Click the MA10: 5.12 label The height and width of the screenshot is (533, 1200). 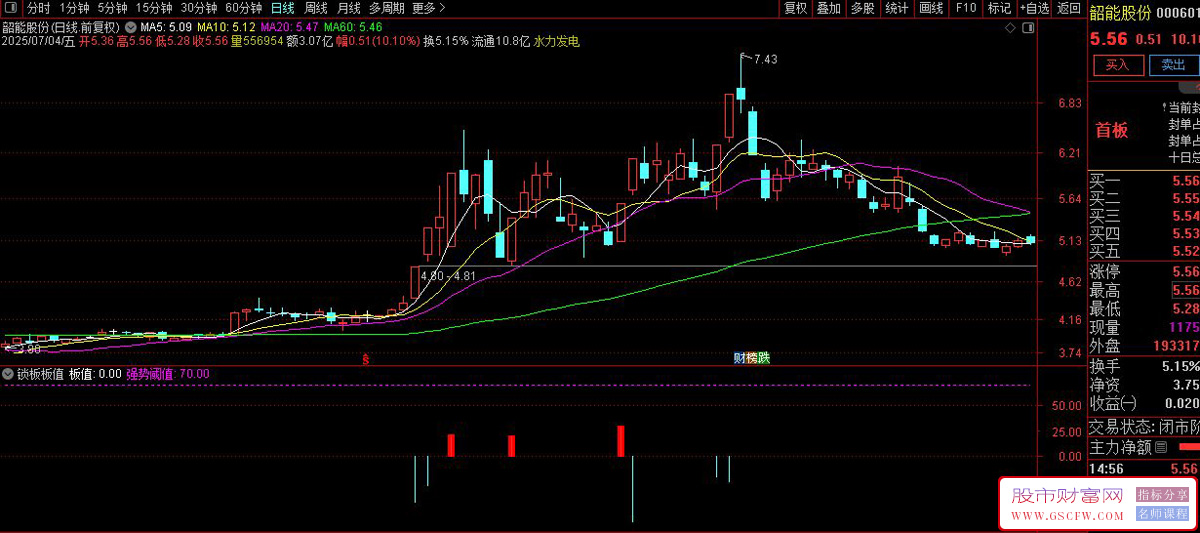pos(225,26)
